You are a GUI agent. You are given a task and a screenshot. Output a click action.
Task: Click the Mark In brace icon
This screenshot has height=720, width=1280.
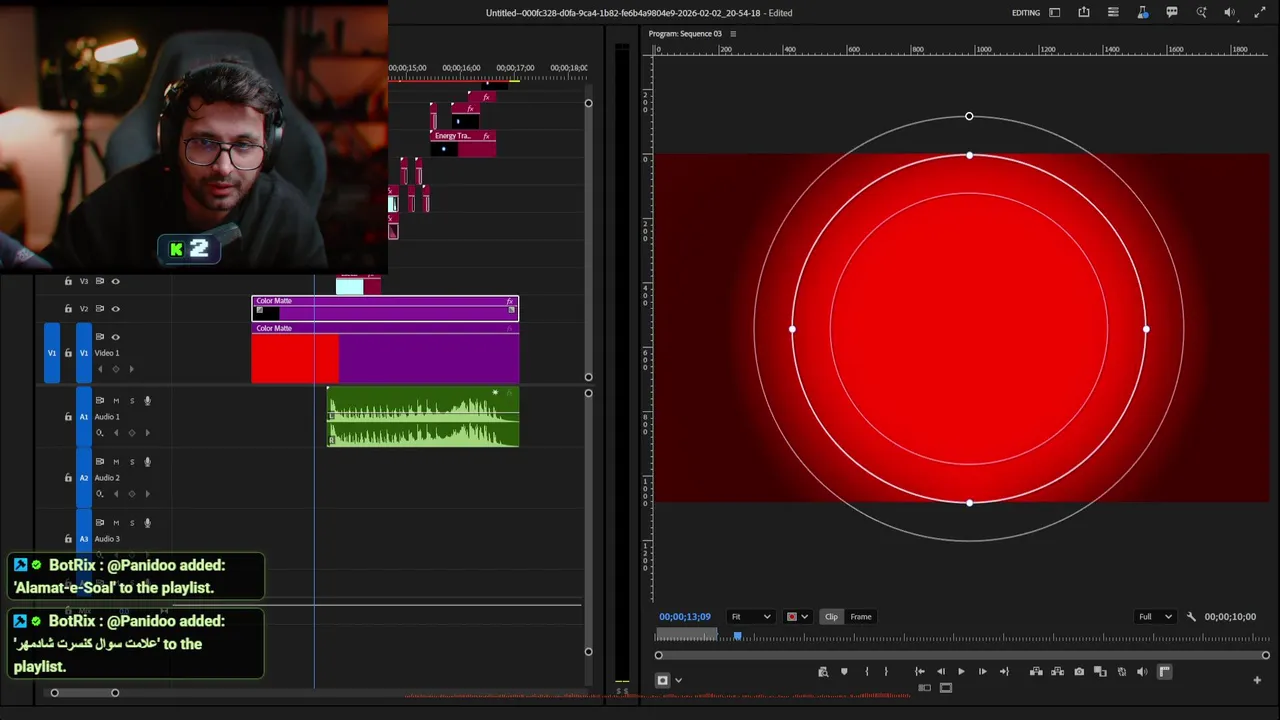click(x=866, y=672)
